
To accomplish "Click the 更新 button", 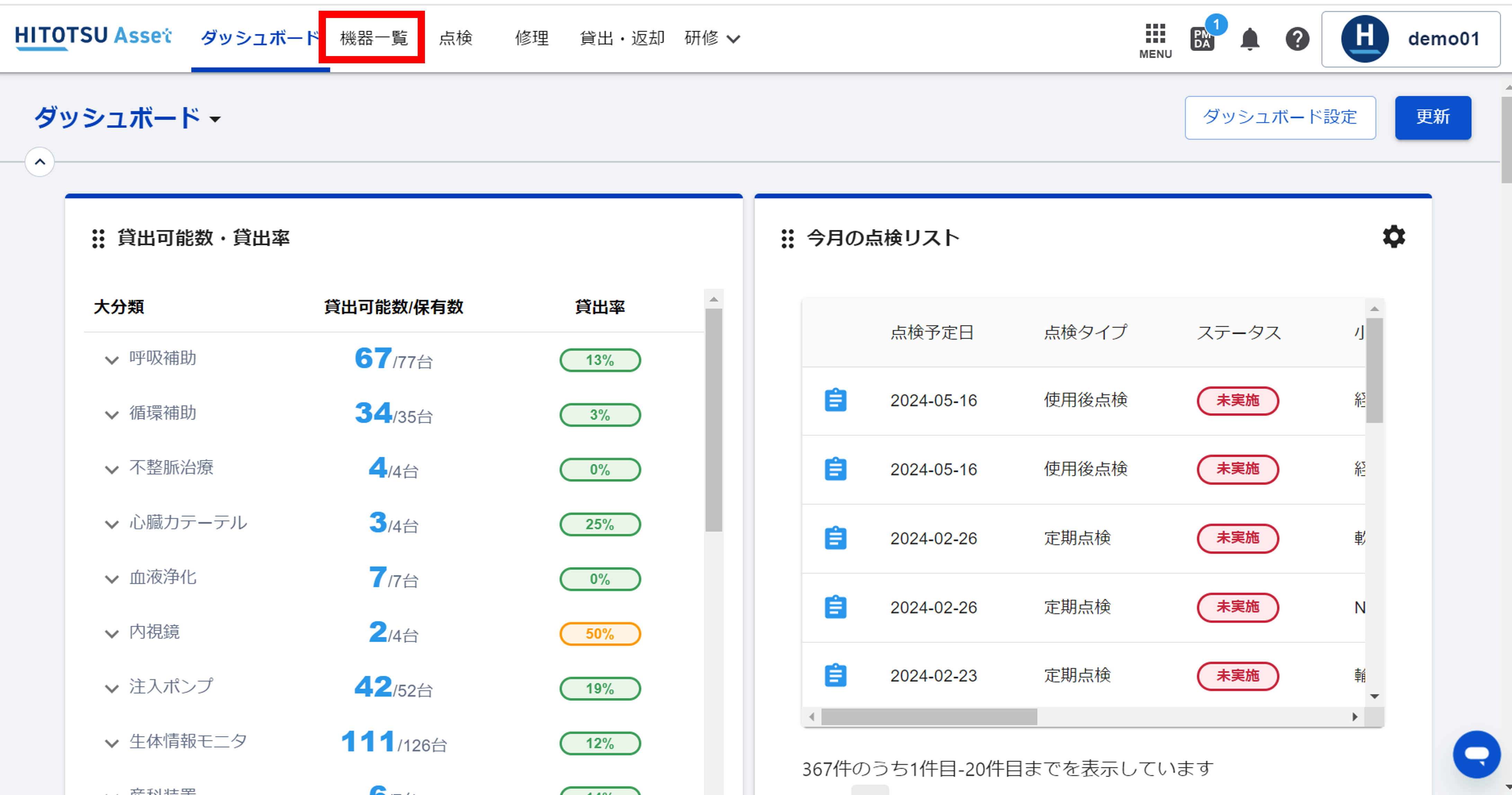I will click(x=1433, y=117).
